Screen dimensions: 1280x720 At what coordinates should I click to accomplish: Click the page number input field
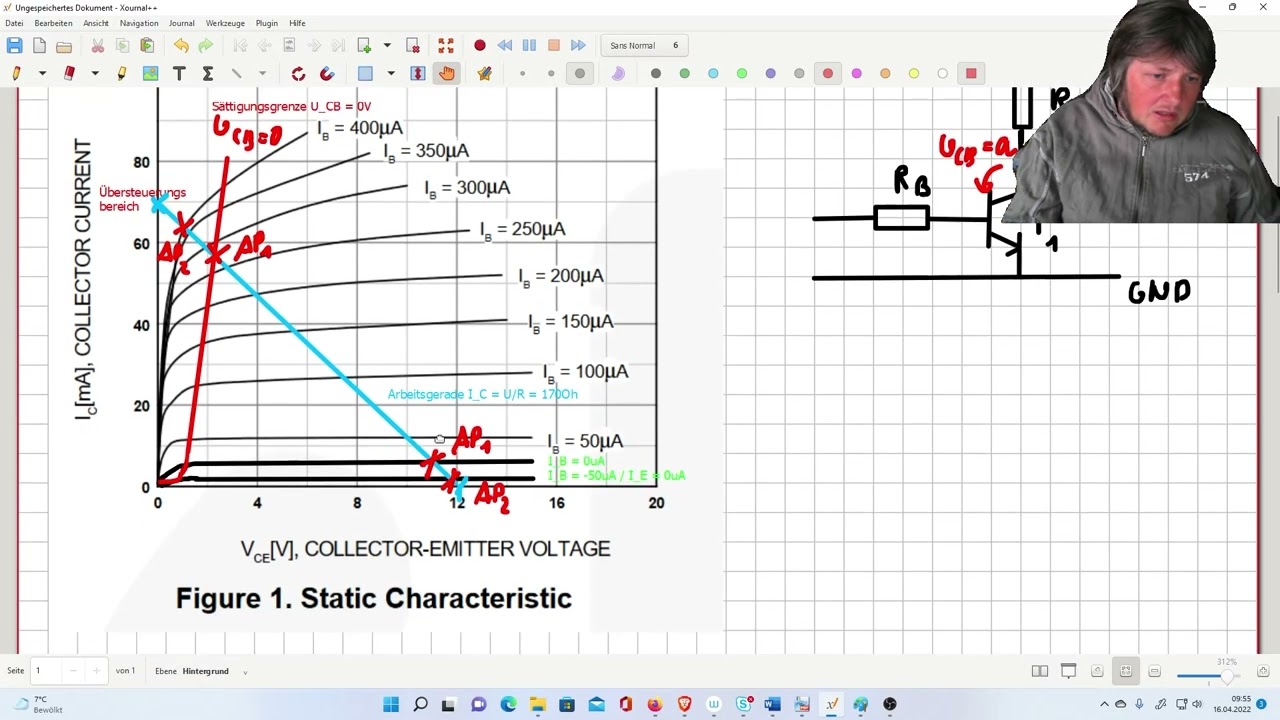48,671
